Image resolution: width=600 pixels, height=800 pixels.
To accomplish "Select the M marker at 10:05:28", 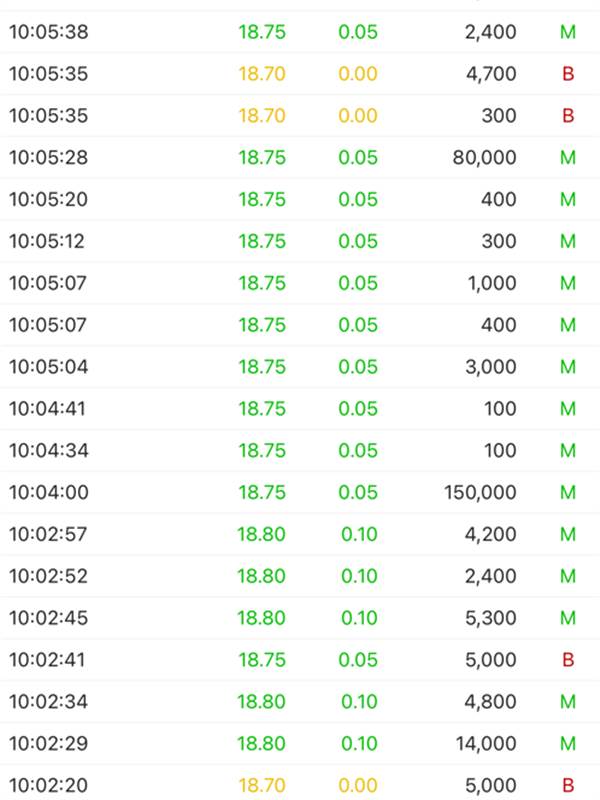I will pyautogui.click(x=568, y=158).
